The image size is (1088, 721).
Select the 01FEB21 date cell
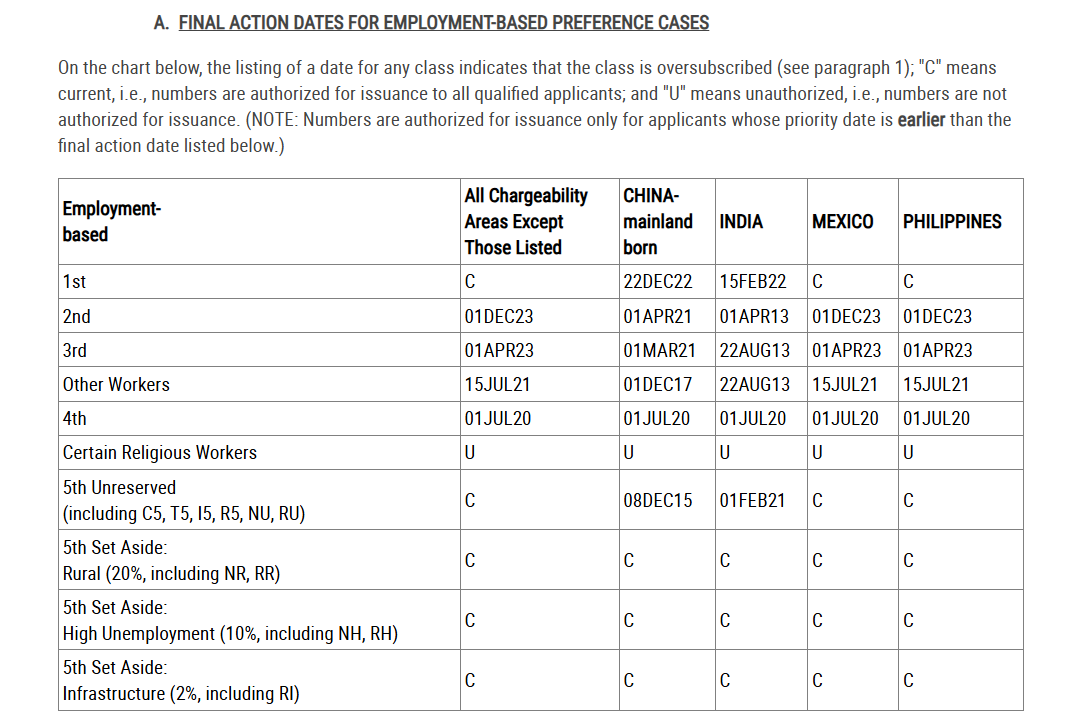click(x=753, y=500)
